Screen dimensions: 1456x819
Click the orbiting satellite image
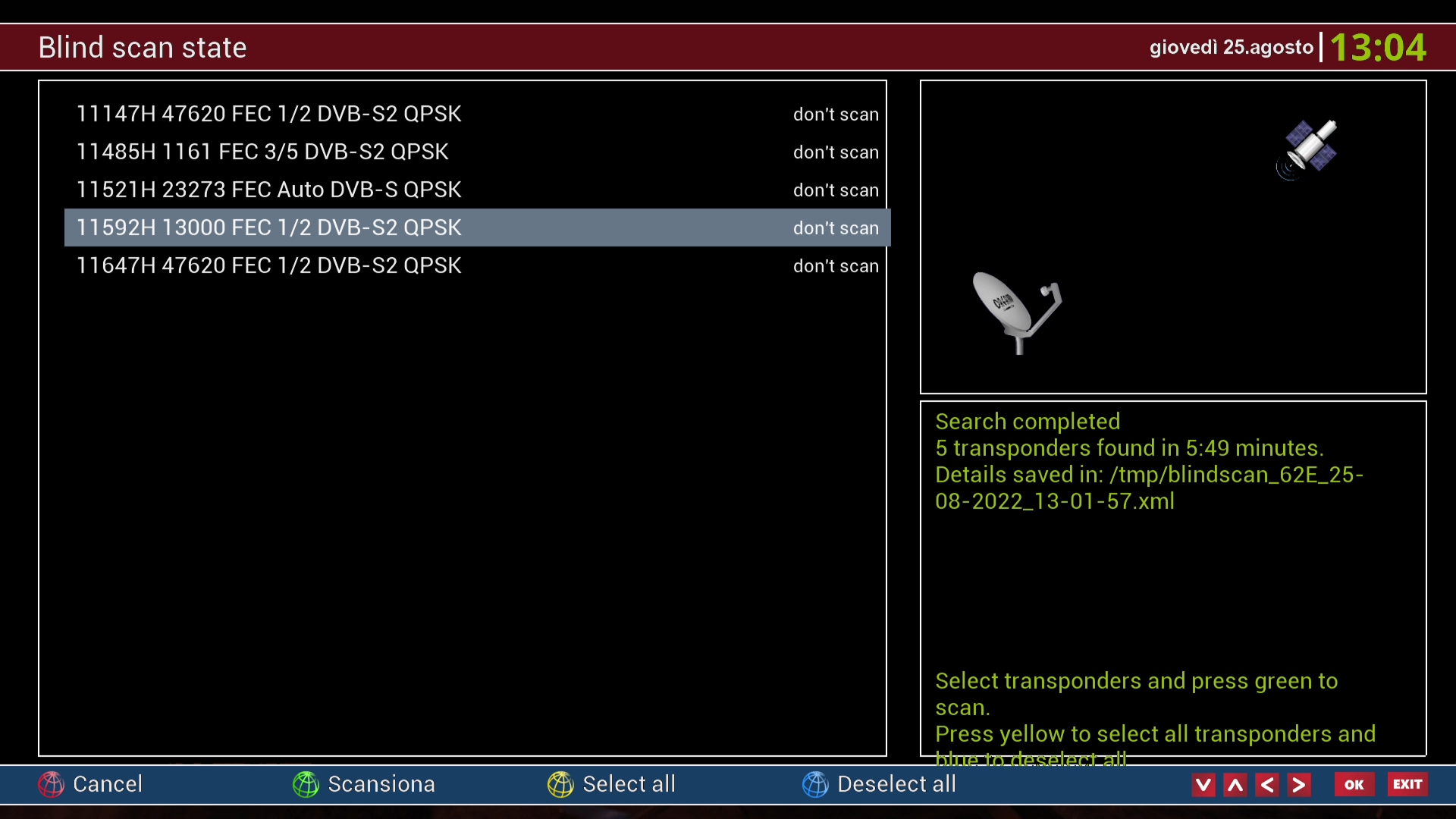[x=1308, y=148]
